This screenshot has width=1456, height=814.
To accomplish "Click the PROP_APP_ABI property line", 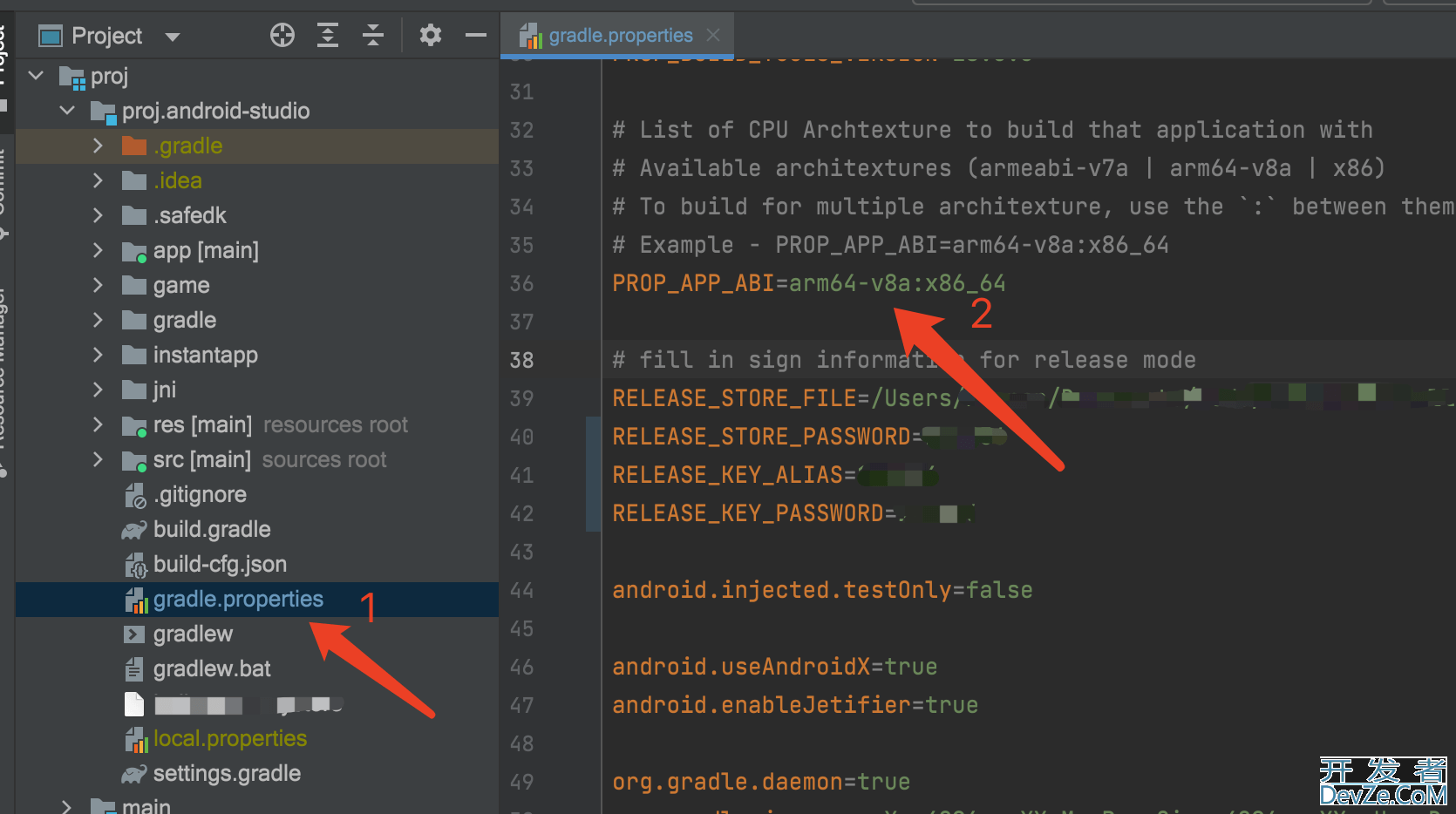I will point(808,283).
